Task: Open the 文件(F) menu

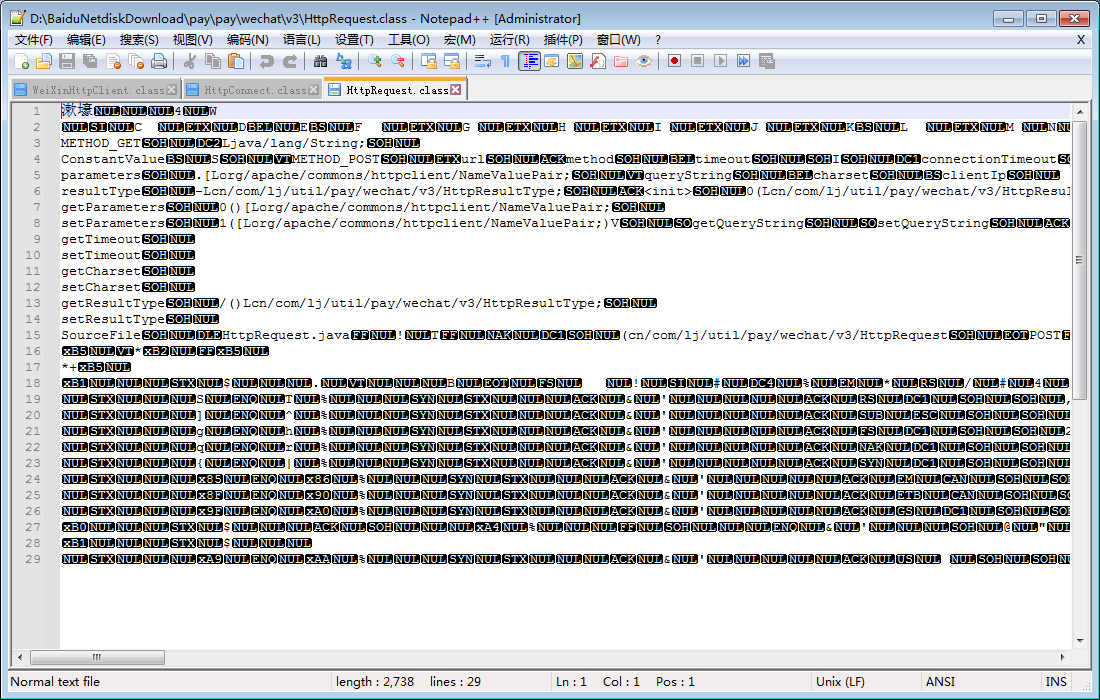Action: (x=34, y=40)
